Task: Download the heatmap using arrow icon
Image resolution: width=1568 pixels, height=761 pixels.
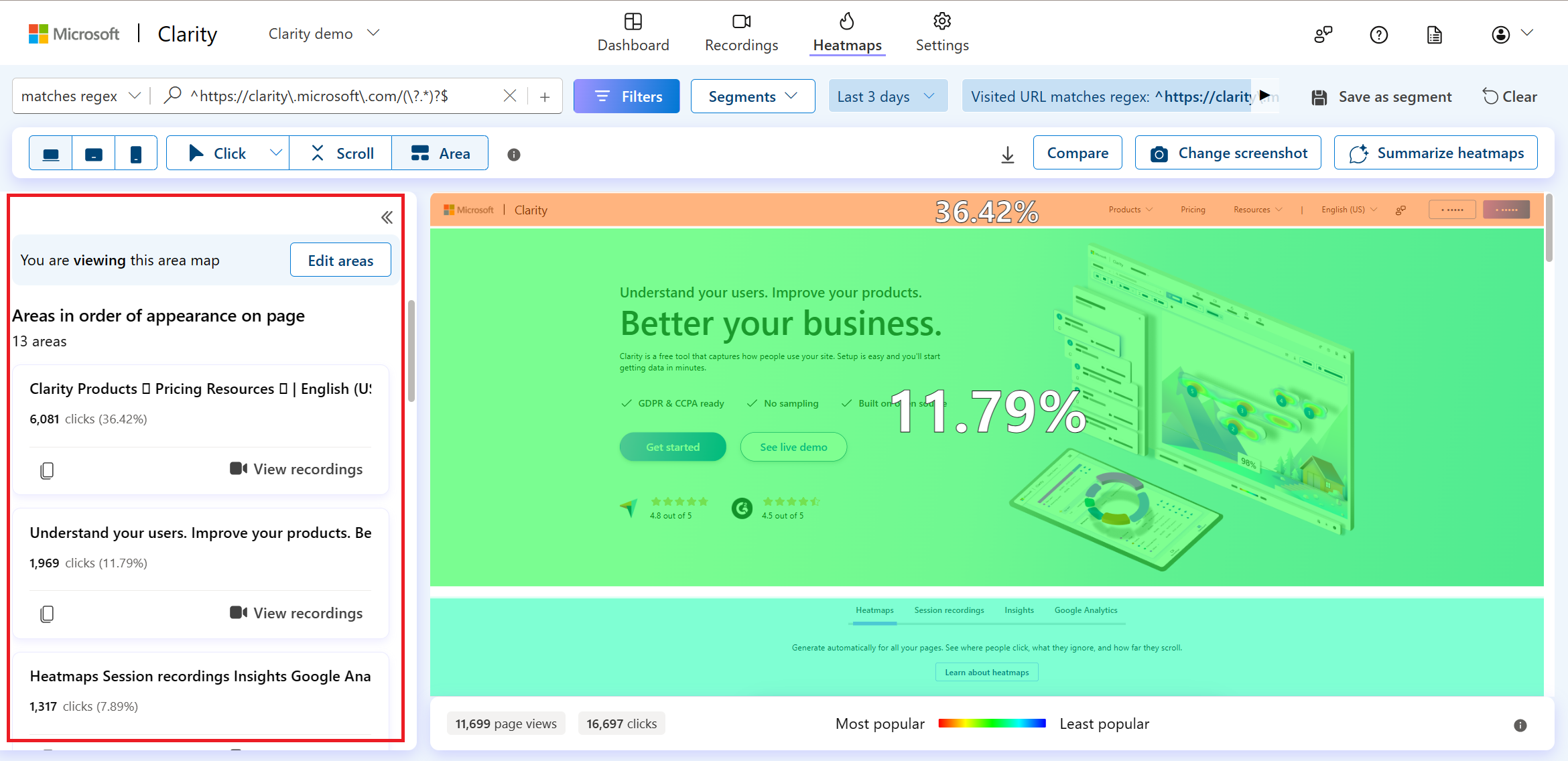Action: pyautogui.click(x=1008, y=155)
